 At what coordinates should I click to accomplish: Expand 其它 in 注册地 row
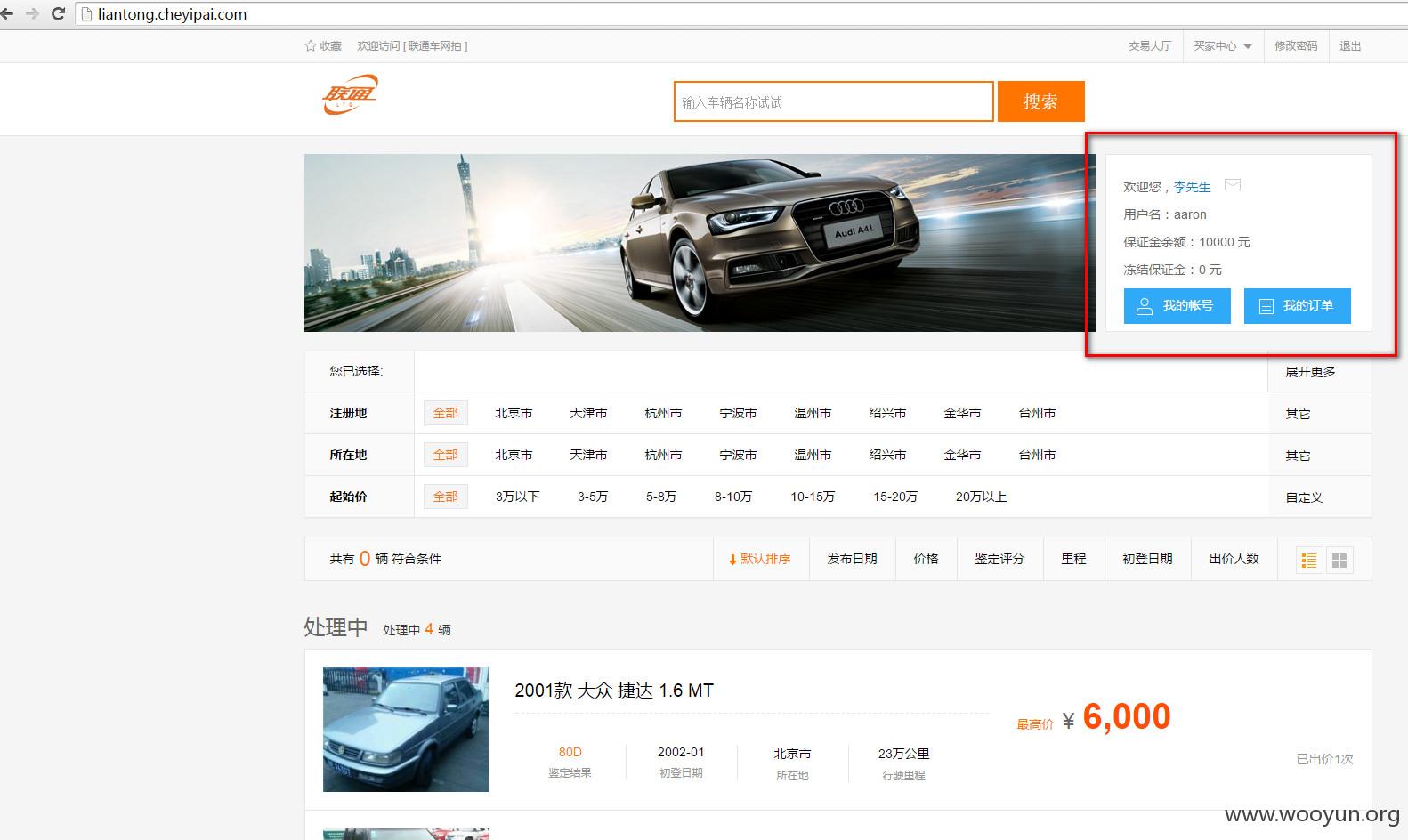(1298, 414)
